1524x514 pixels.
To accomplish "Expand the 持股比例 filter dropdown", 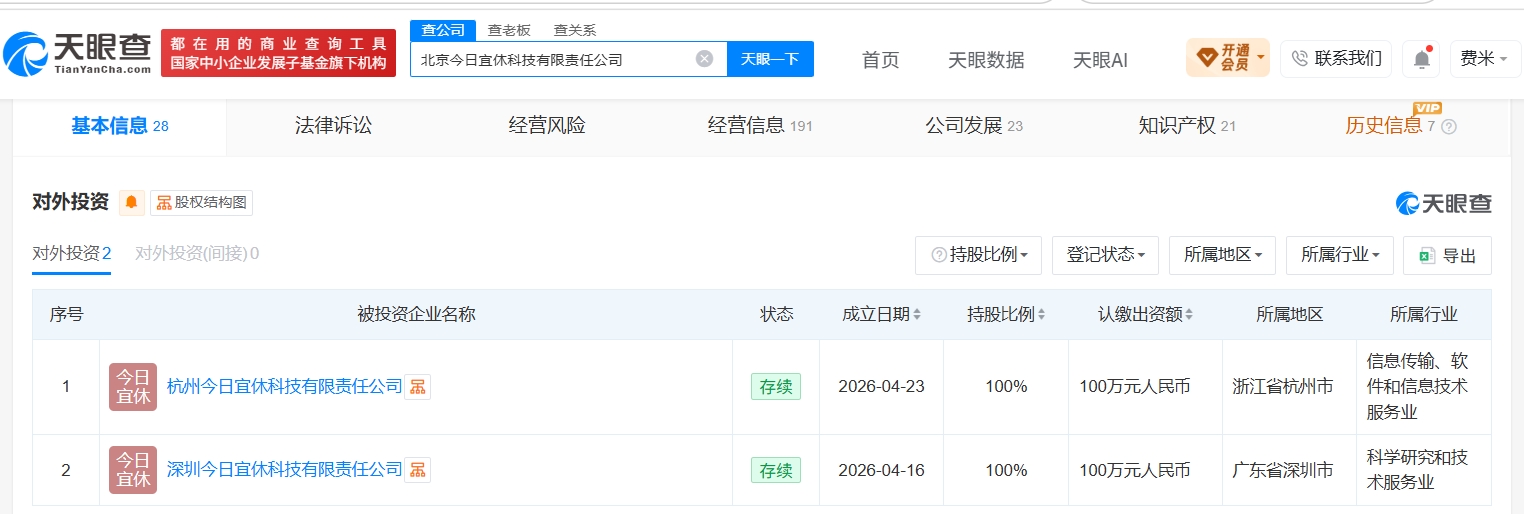I will click(x=978, y=256).
